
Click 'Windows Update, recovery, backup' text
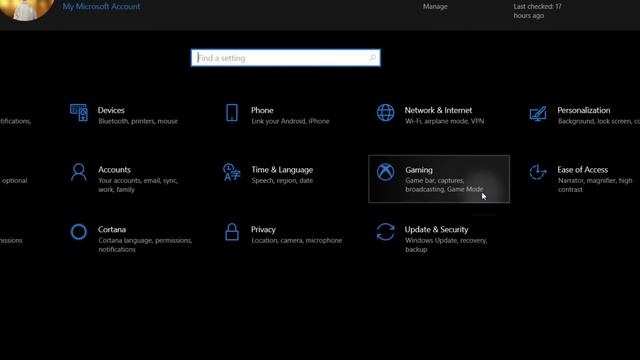tap(446, 245)
